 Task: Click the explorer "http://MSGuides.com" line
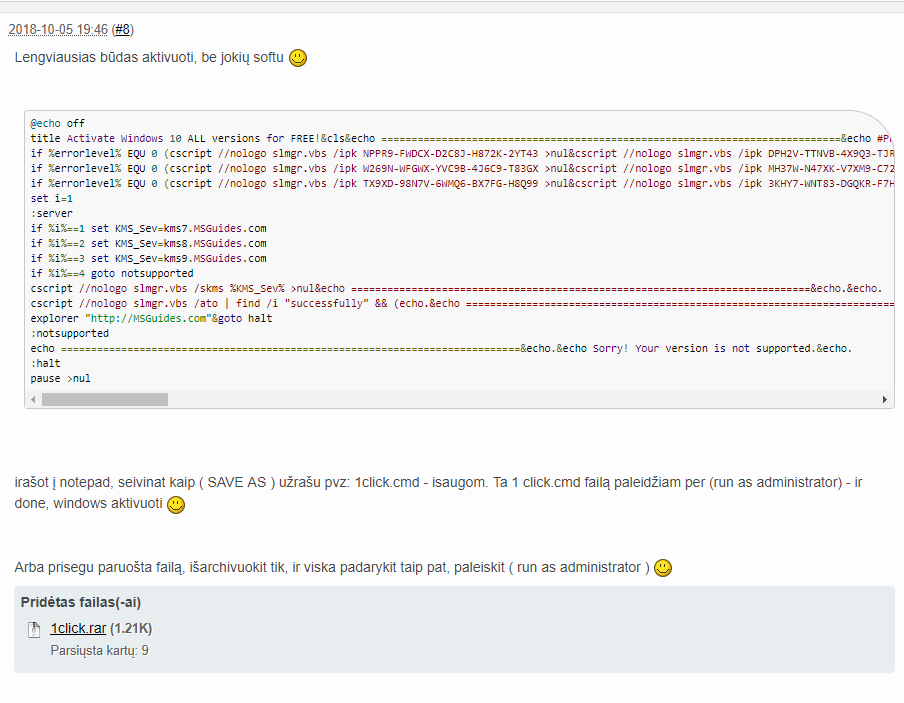coord(152,318)
